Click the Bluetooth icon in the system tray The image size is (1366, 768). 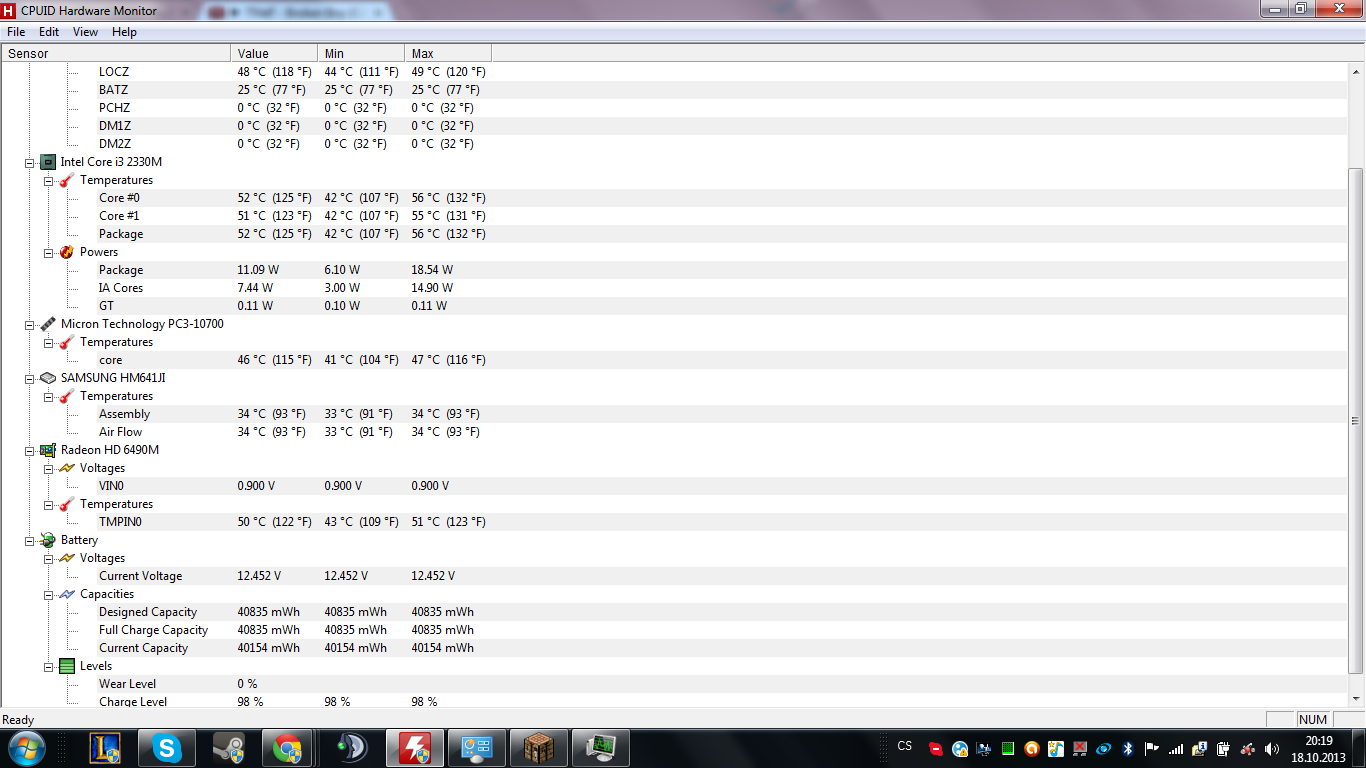click(1128, 748)
